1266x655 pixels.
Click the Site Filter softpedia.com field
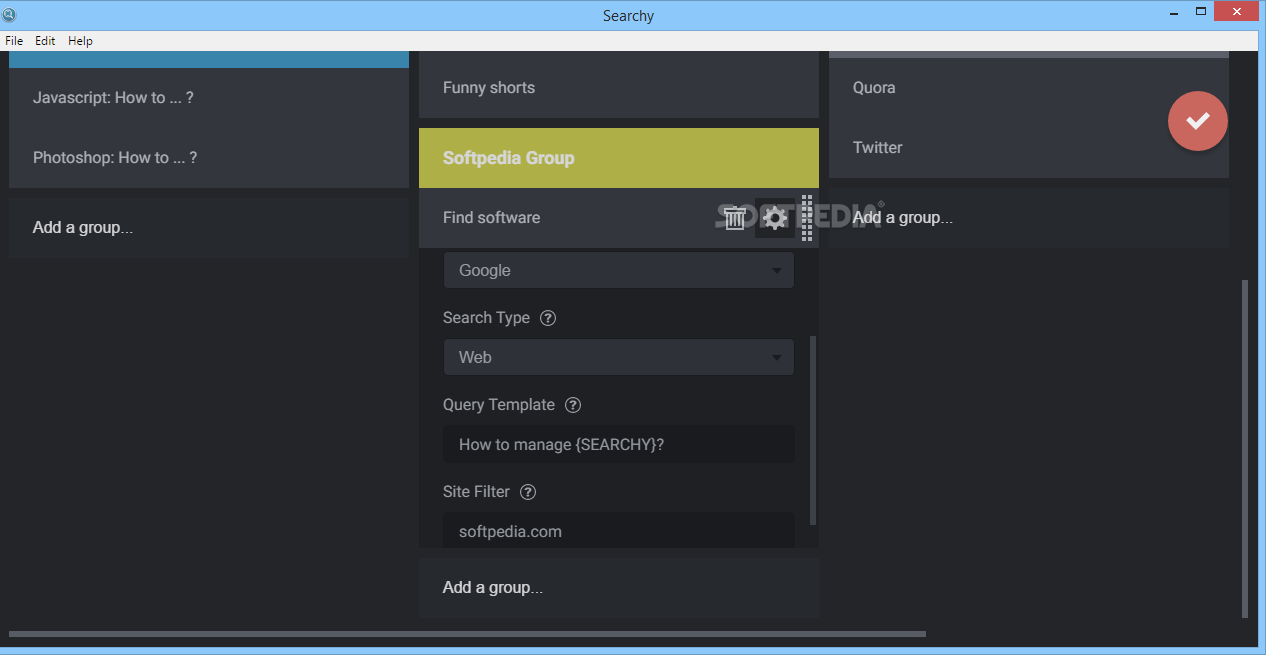click(619, 530)
